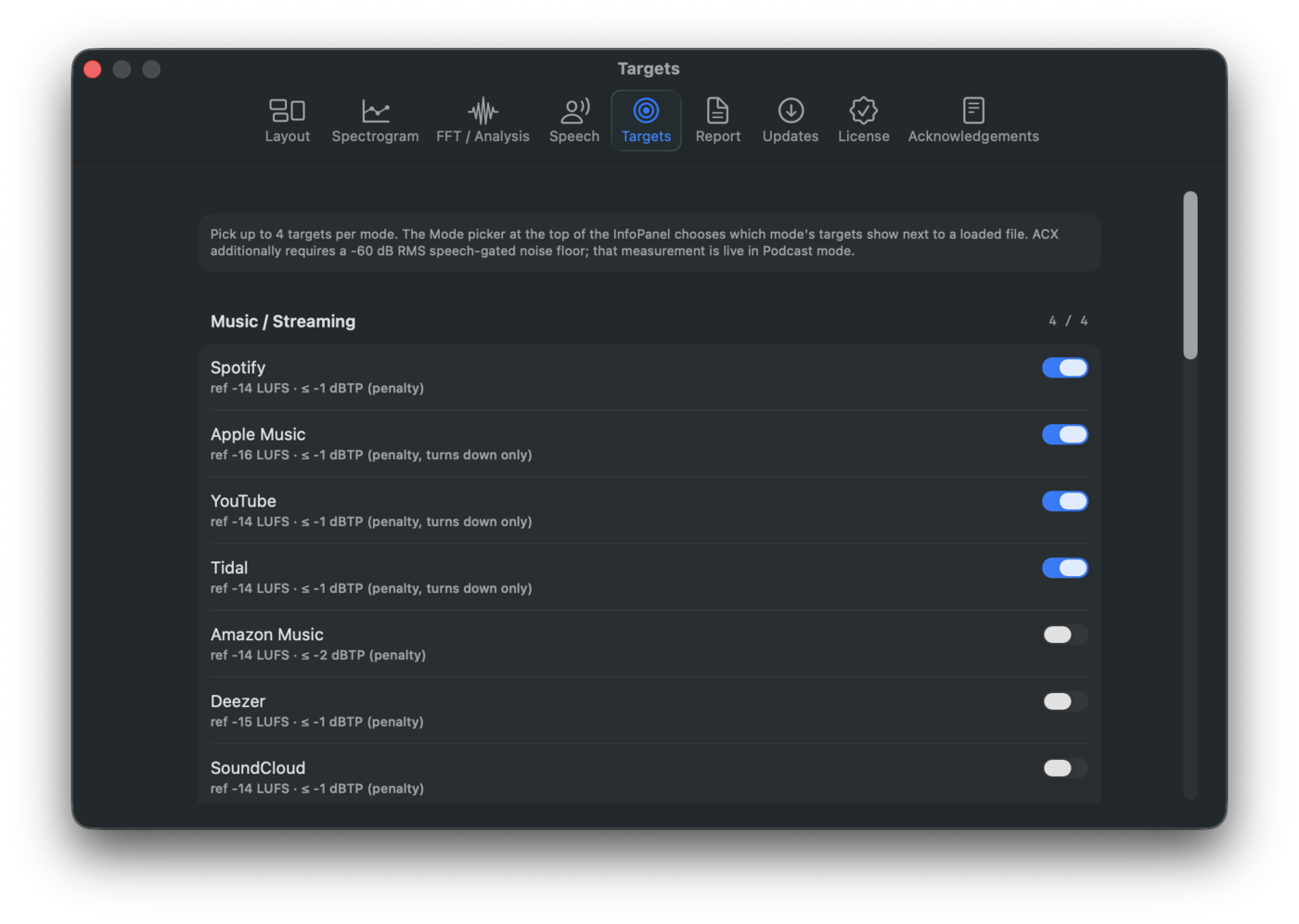Open the Speech settings icon
This screenshot has width=1299, height=924.
[x=574, y=110]
